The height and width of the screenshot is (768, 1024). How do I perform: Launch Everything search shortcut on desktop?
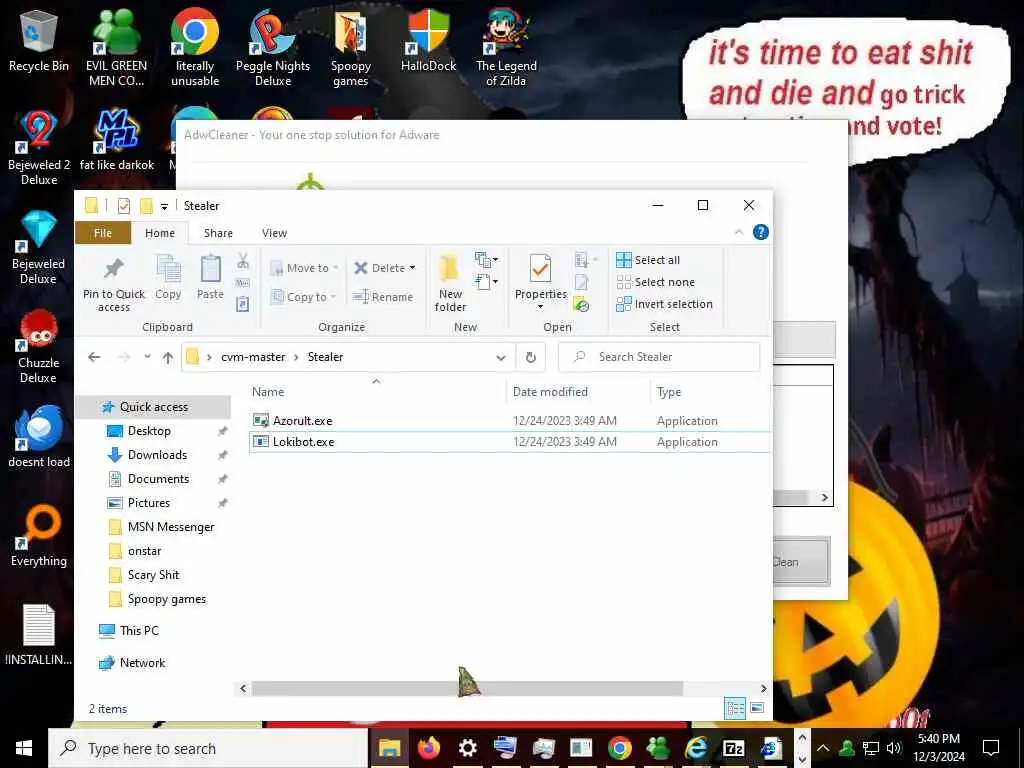(39, 536)
